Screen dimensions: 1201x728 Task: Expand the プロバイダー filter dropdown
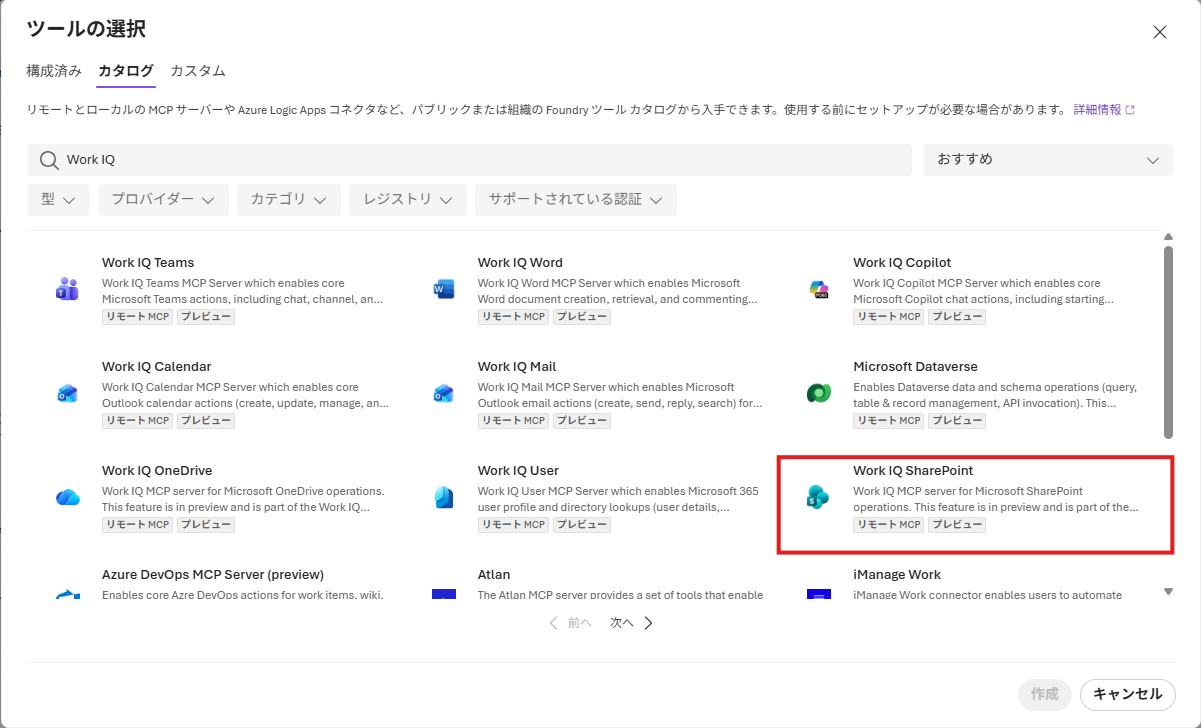(x=163, y=200)
